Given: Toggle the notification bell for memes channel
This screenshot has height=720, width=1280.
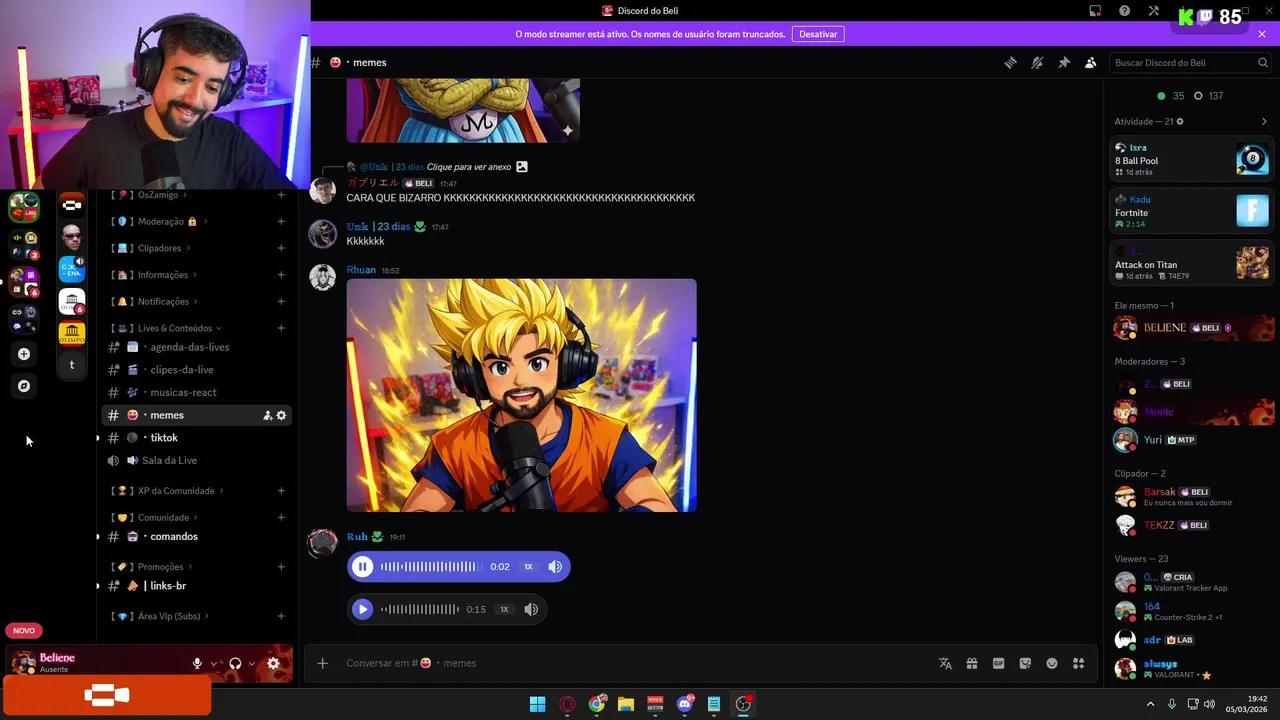Looking at the screenshot, I should click(x=1037, y=62).
